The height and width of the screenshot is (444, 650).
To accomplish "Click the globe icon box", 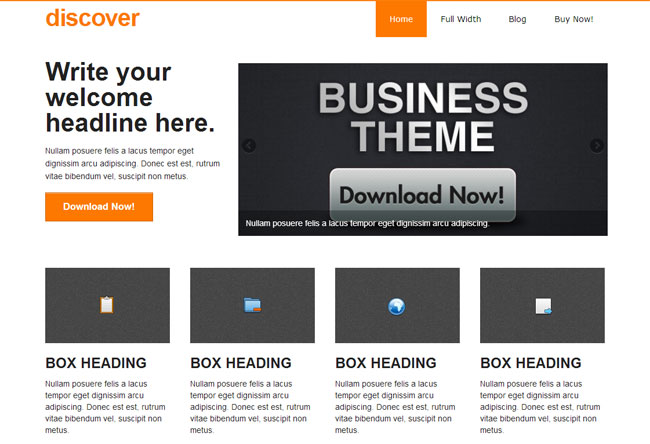I will (397, 305).
